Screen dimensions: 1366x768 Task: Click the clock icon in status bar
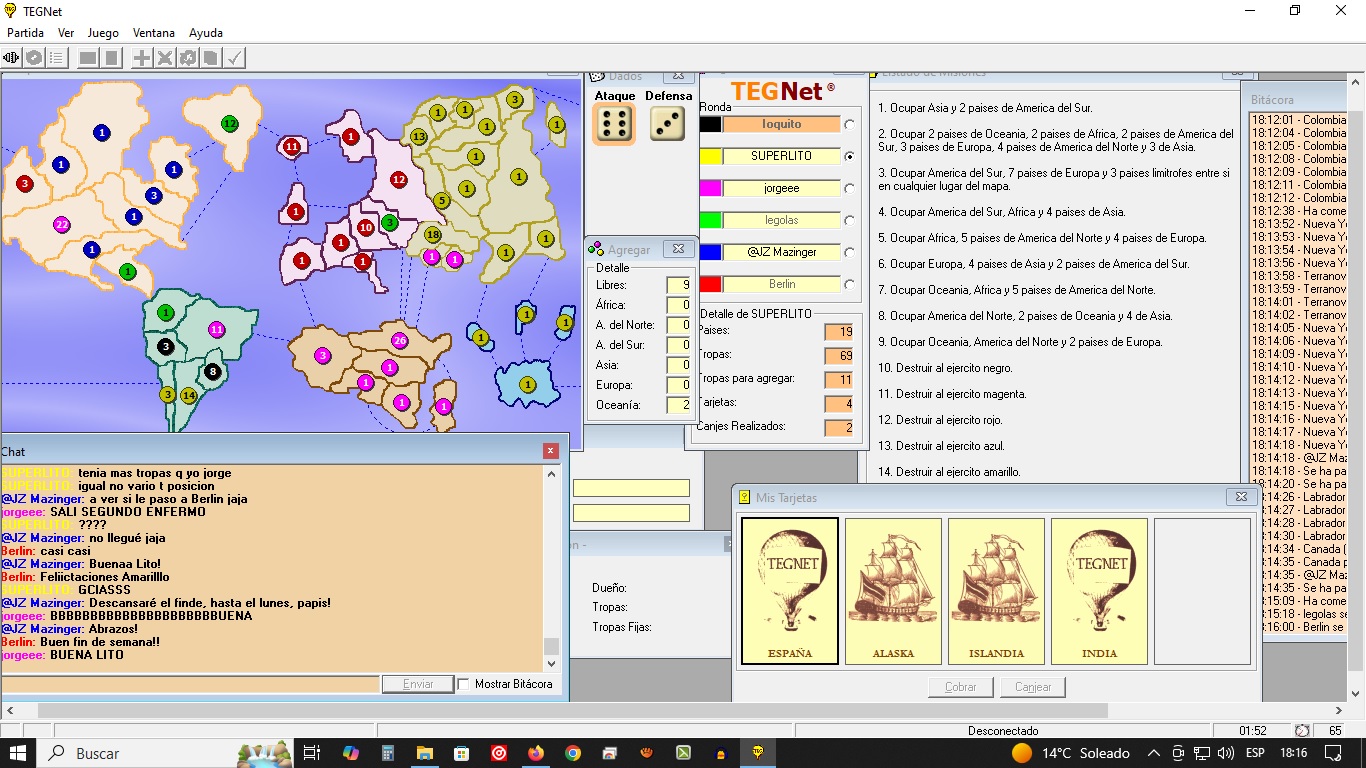(x=1302, y=731)
